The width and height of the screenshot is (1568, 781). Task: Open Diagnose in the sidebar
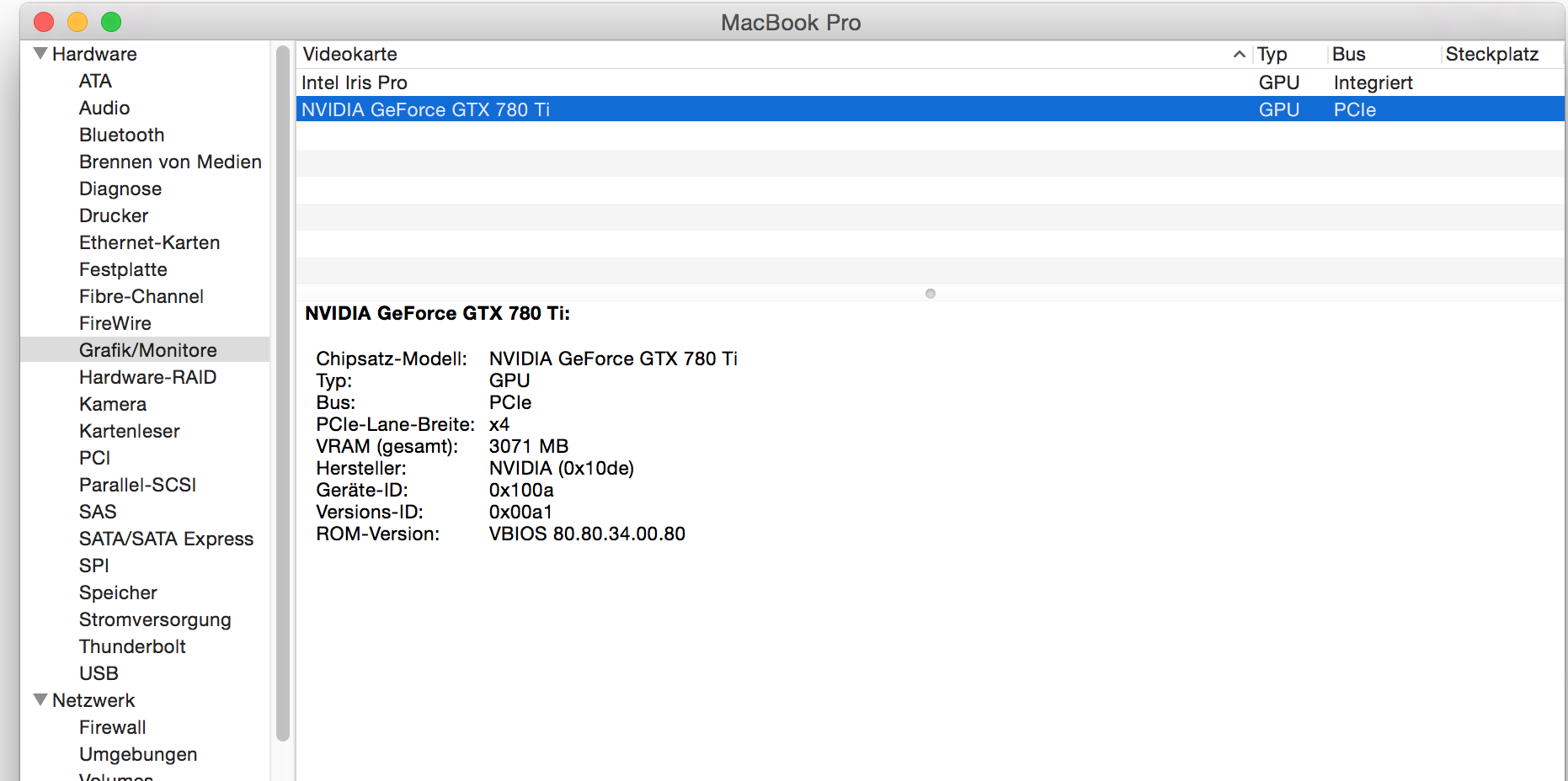pyautogui.click(x=120, y=189)
